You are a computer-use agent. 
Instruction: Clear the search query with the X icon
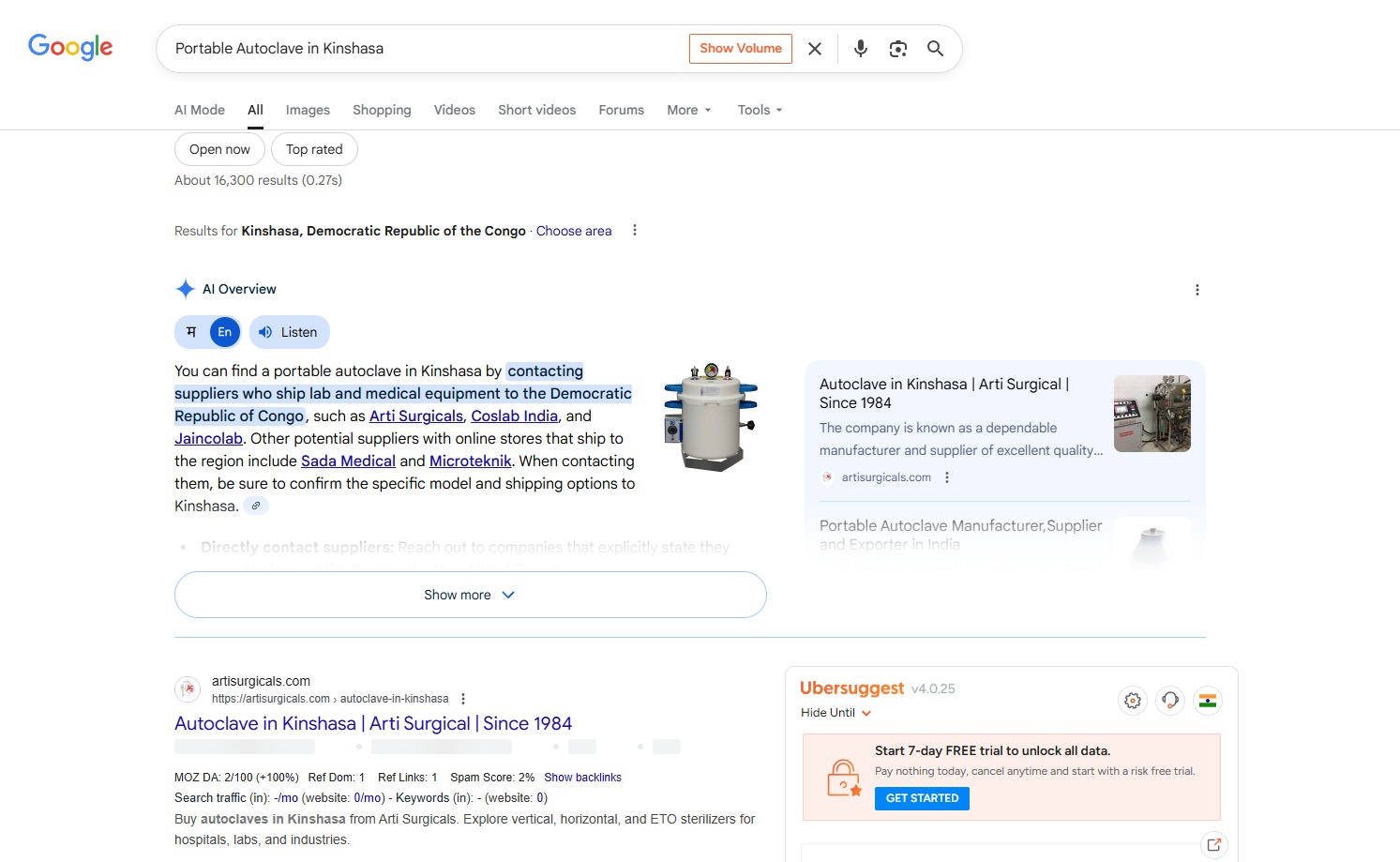(815, 49)
